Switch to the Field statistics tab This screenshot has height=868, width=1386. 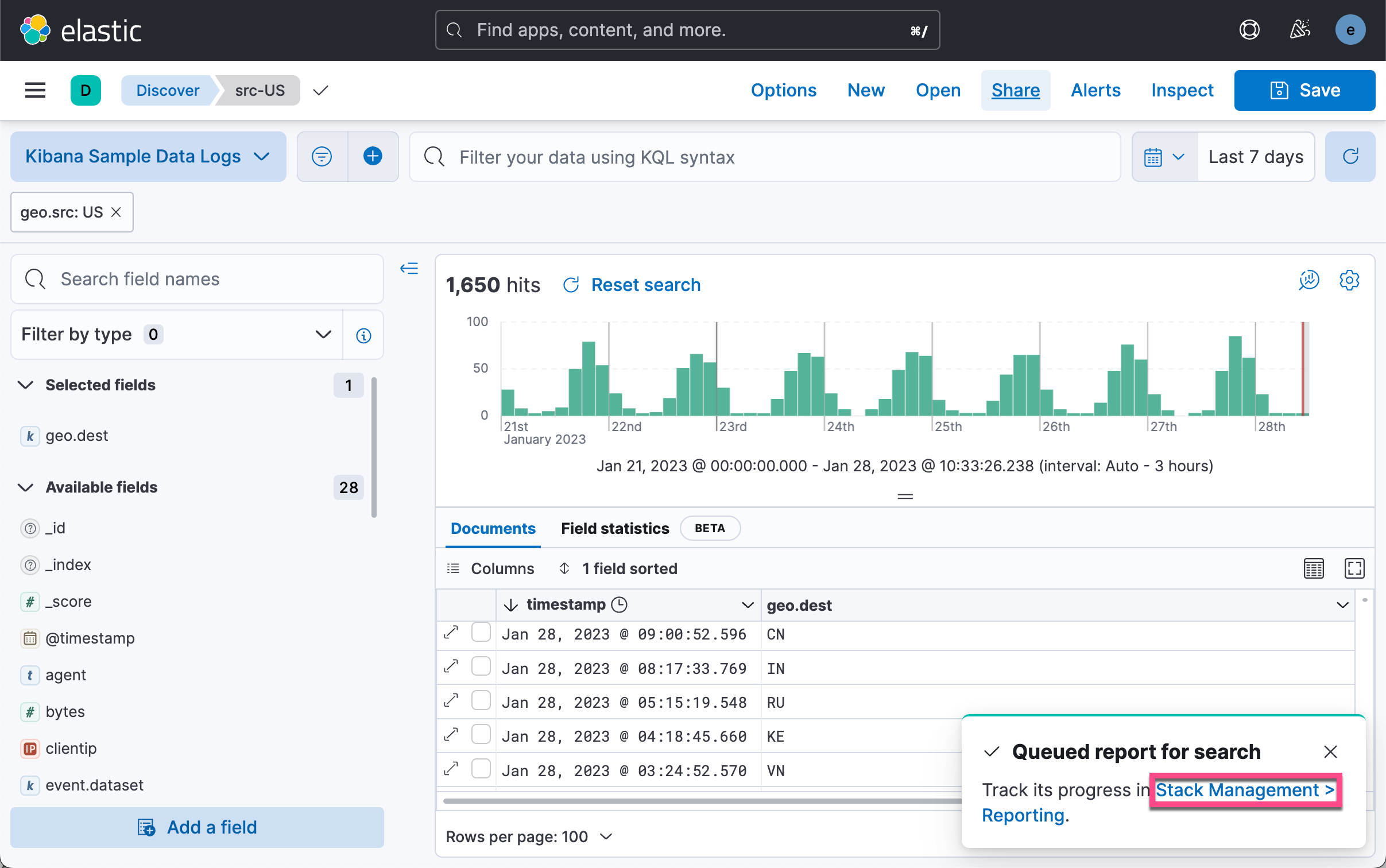614,528
